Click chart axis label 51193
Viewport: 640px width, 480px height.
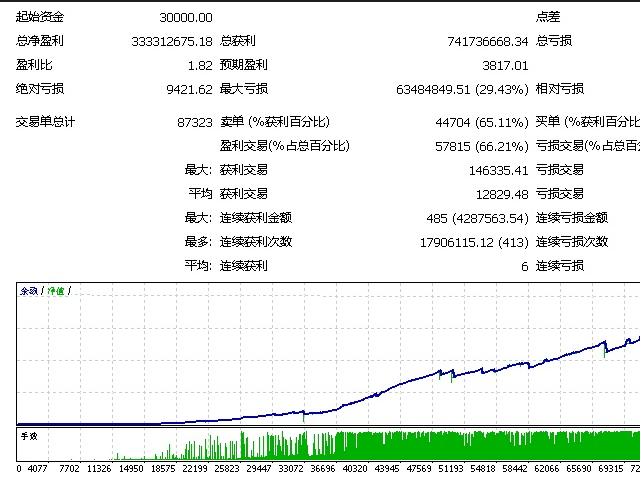click(x=451, y=469)
